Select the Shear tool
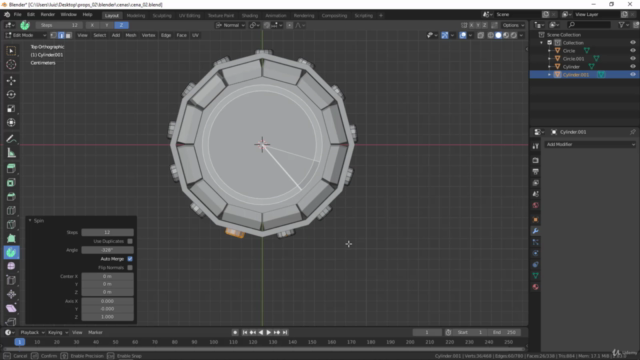This screenshot has height=360, width=640. [x=11, y=308]
